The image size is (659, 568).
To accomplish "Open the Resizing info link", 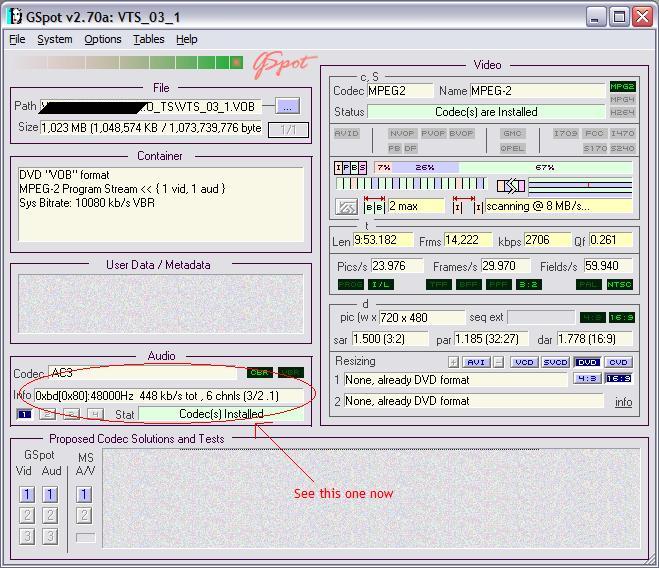I will pyautogui.click(x=623, y=402).
